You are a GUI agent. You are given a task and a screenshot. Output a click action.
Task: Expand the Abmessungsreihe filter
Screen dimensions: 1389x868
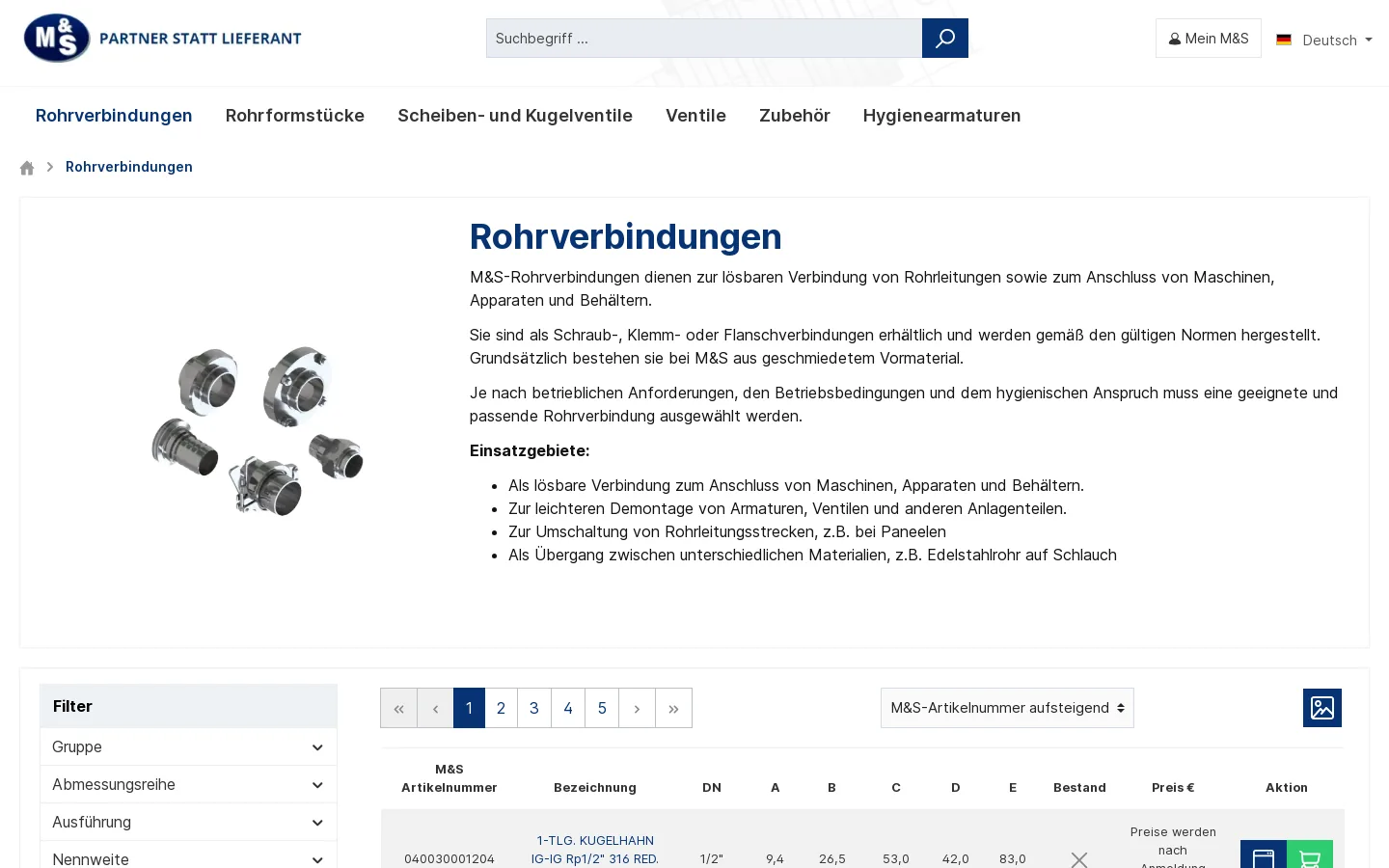188,785
